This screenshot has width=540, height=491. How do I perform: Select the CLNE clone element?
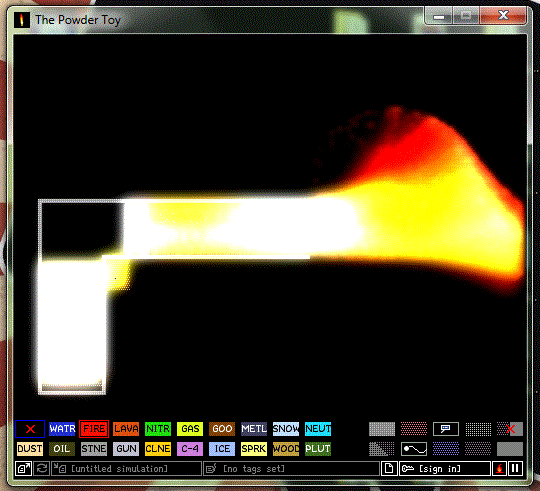coord(158,449)
